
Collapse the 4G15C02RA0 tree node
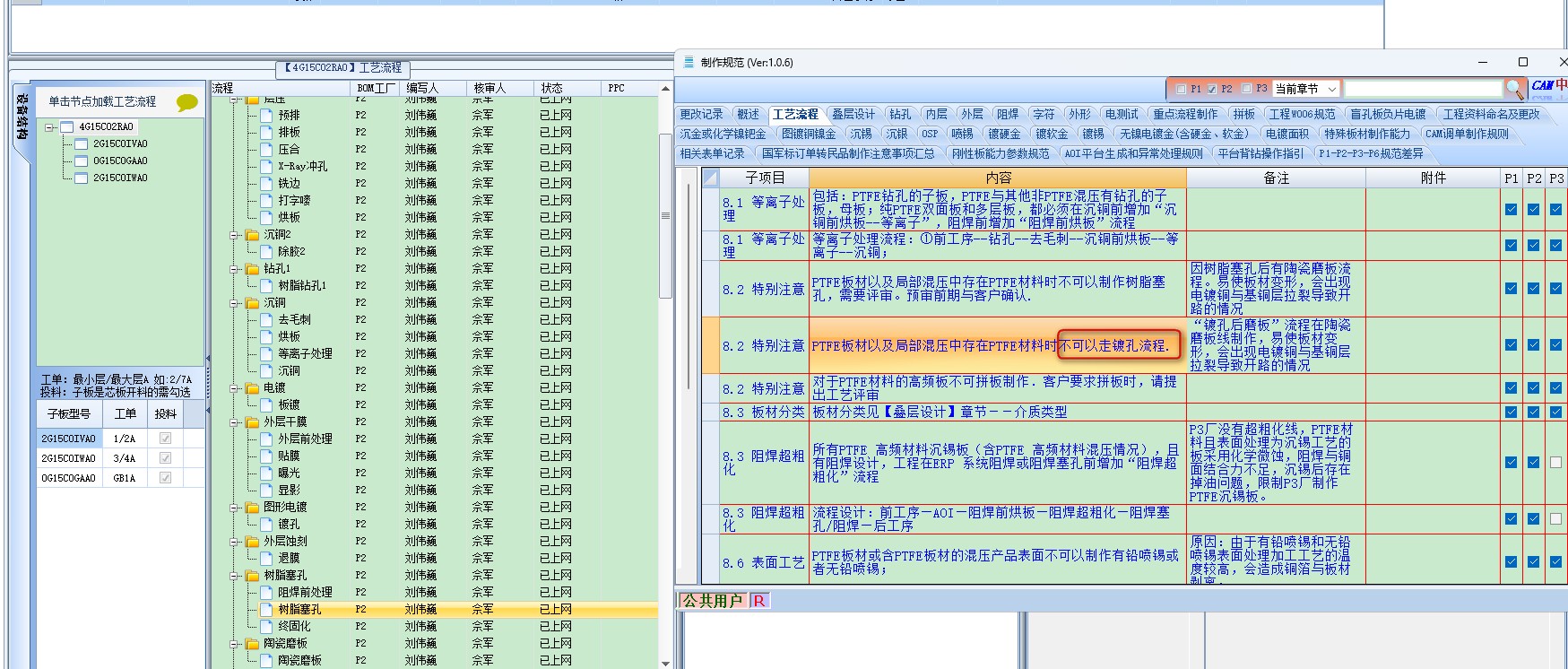tap(50, 127)
